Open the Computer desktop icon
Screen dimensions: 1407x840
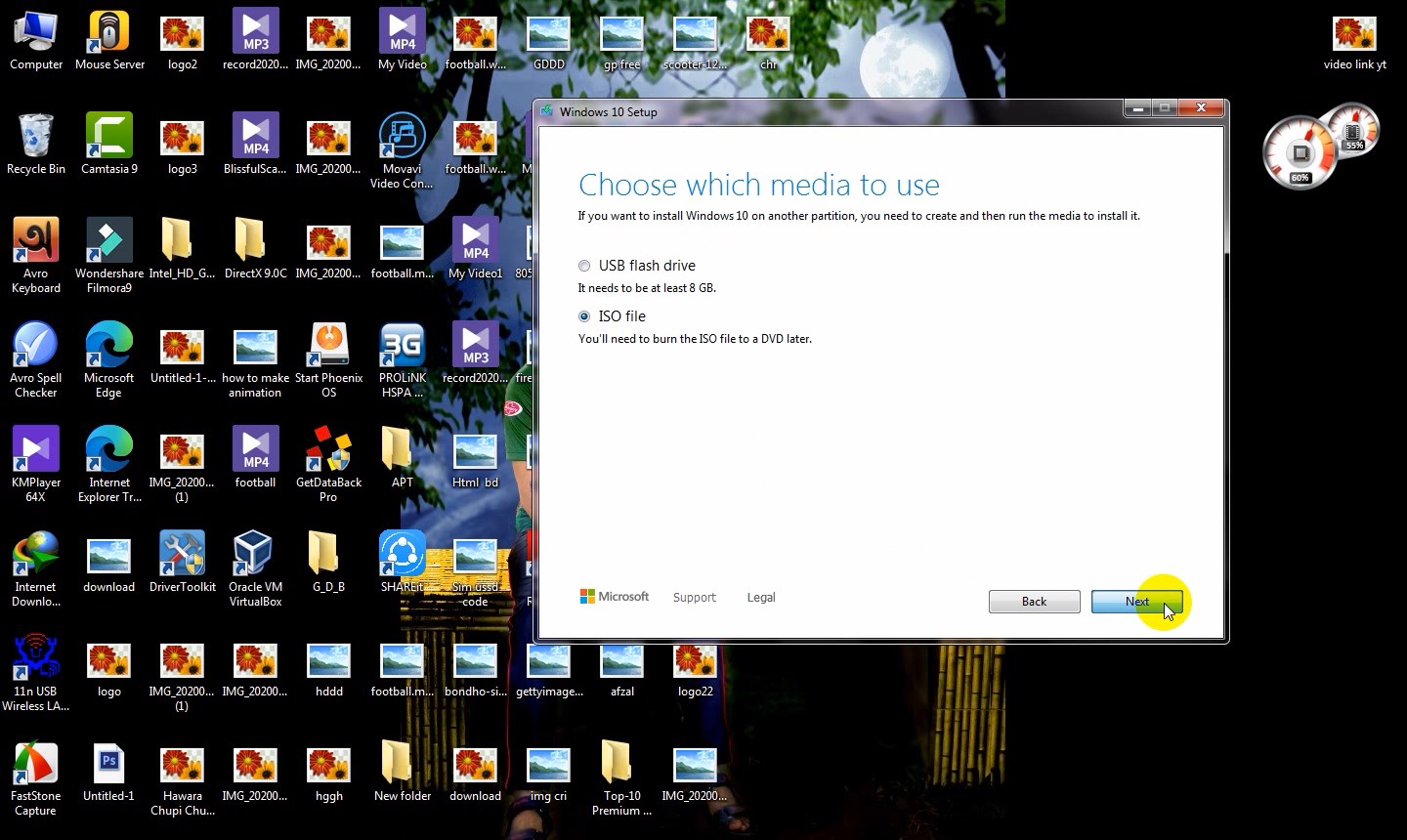point(36,41)
